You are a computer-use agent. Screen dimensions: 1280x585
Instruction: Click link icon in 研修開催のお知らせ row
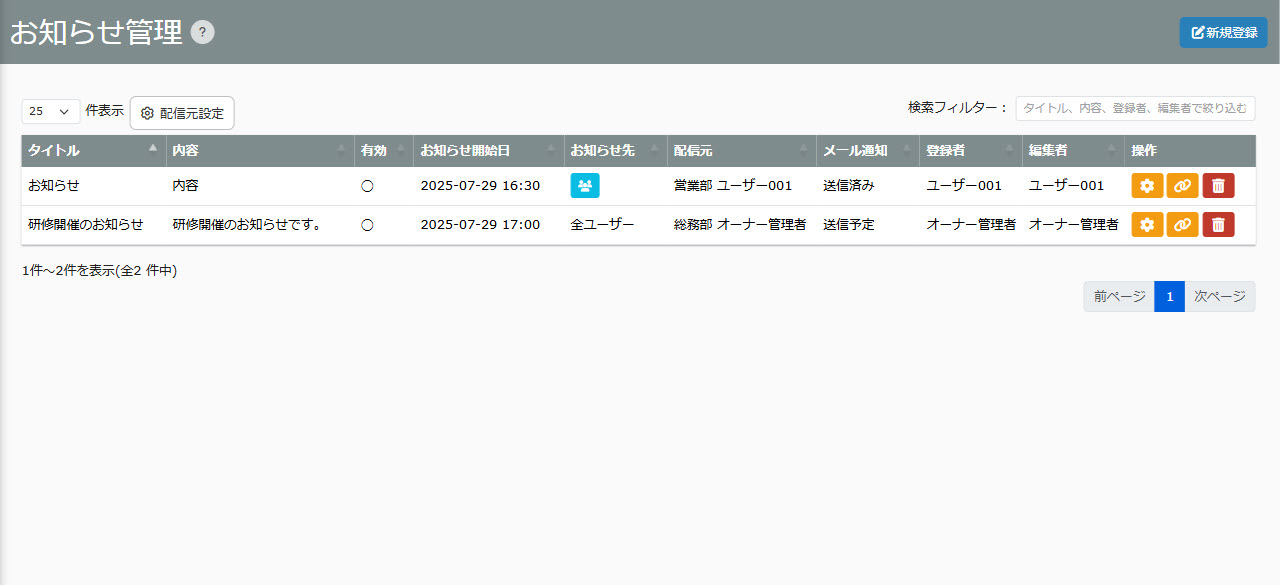(x=1182, y=225)
